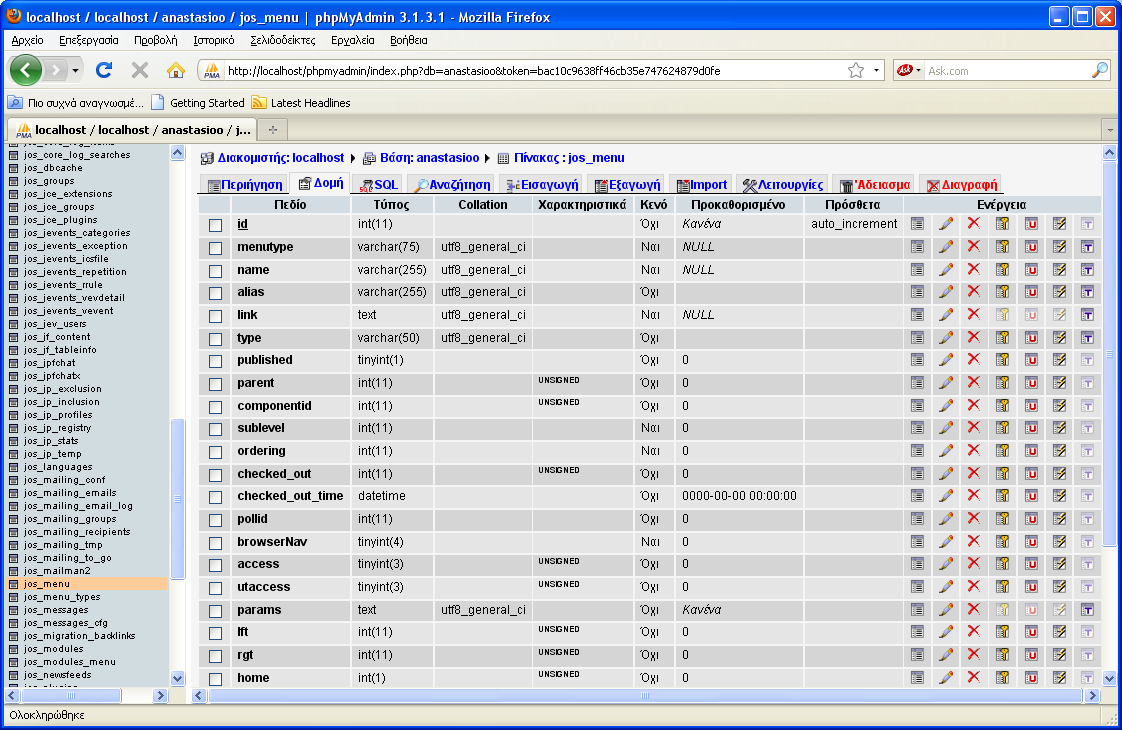Edit the parent field with pencil icon
This screenshot has height=730, width=1122.
point(946,383)
